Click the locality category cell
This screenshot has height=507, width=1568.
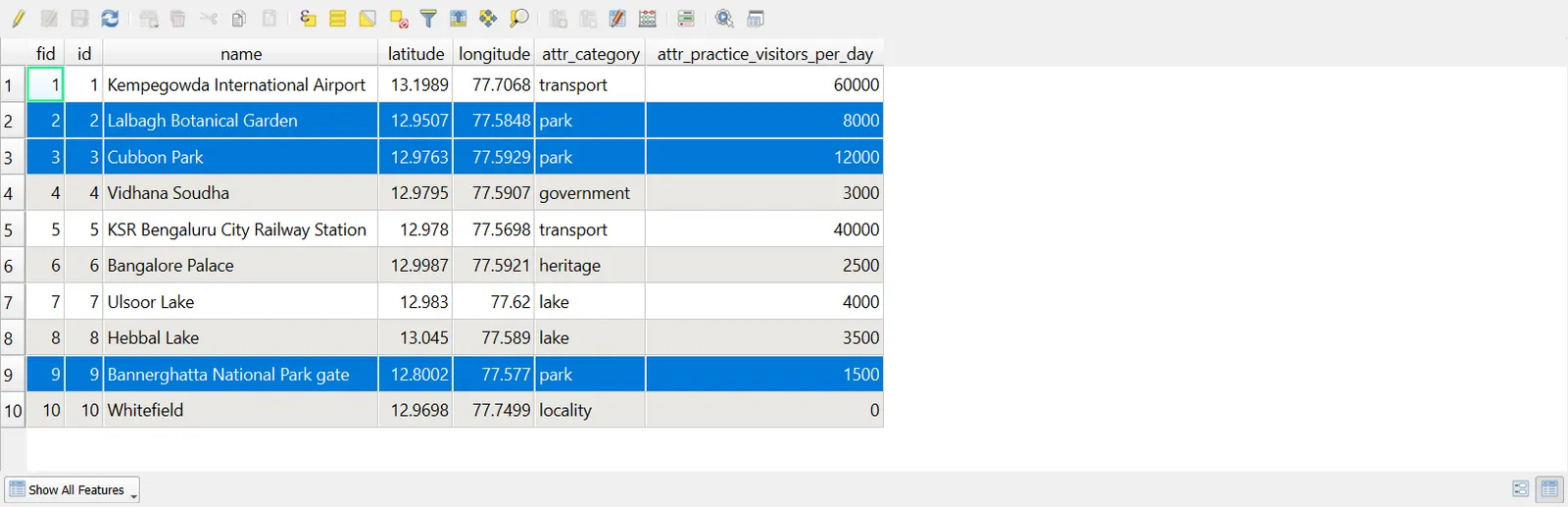click(x=590, y=410)
